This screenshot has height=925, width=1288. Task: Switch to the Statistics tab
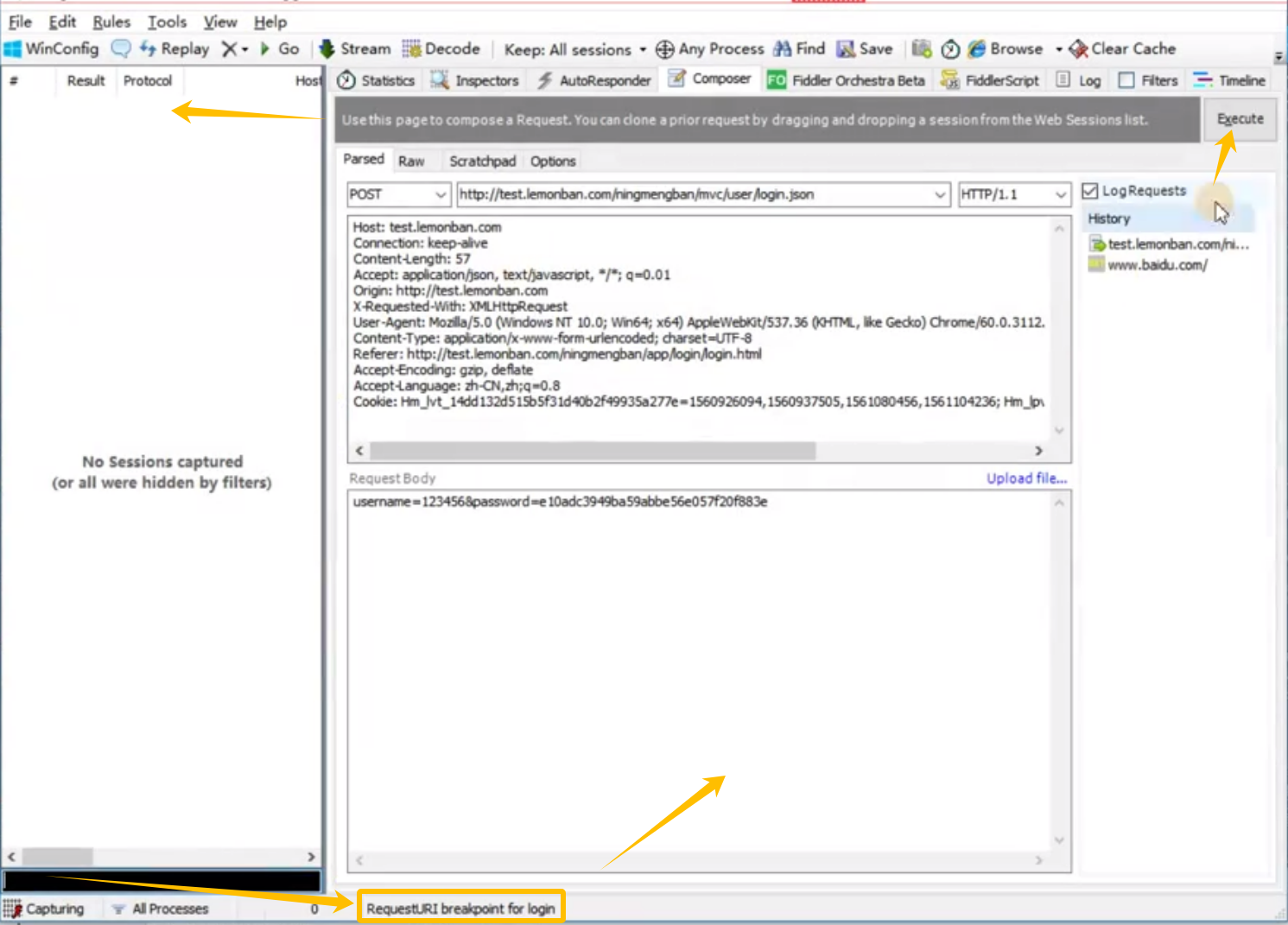[x=376, y=80]
